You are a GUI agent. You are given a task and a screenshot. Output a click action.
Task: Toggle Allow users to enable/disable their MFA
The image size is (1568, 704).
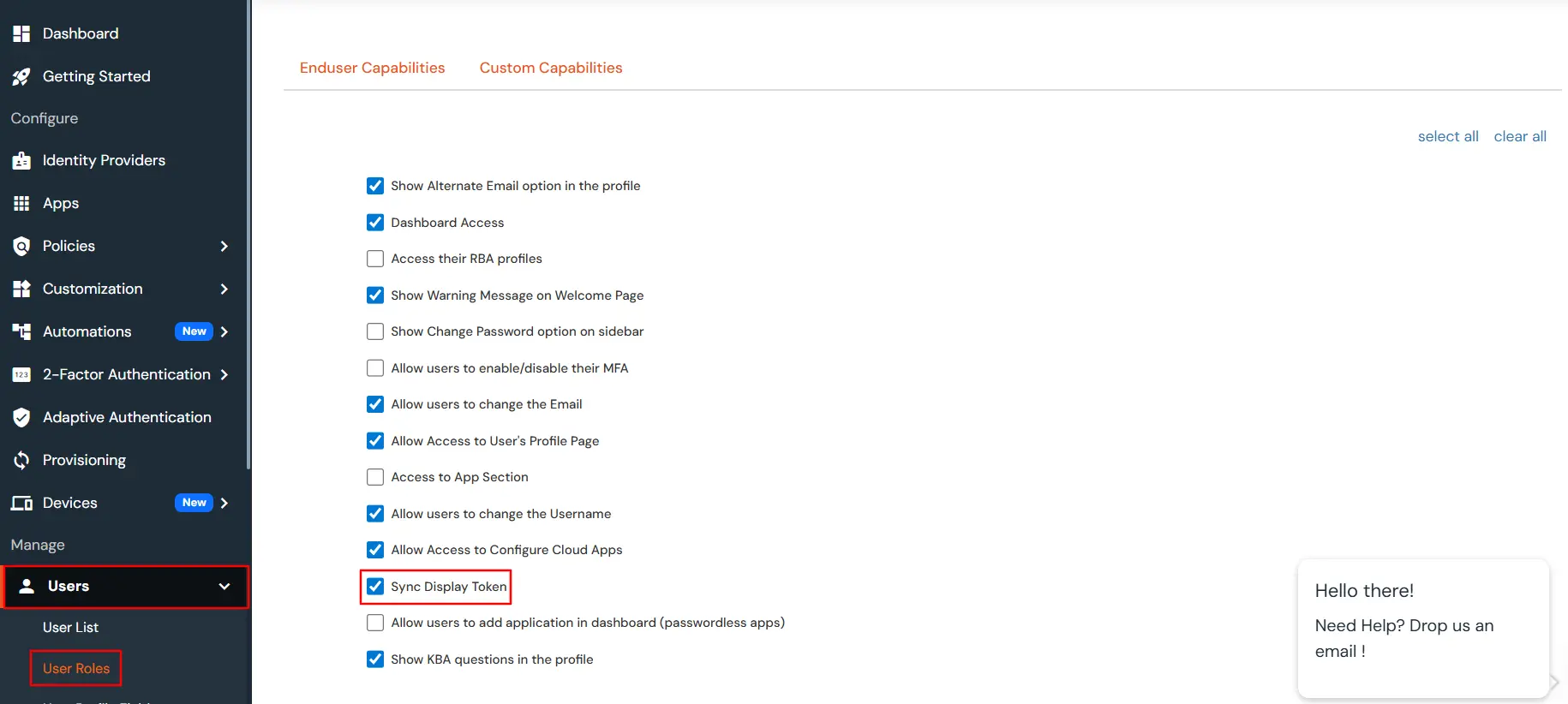coord(375,368)
